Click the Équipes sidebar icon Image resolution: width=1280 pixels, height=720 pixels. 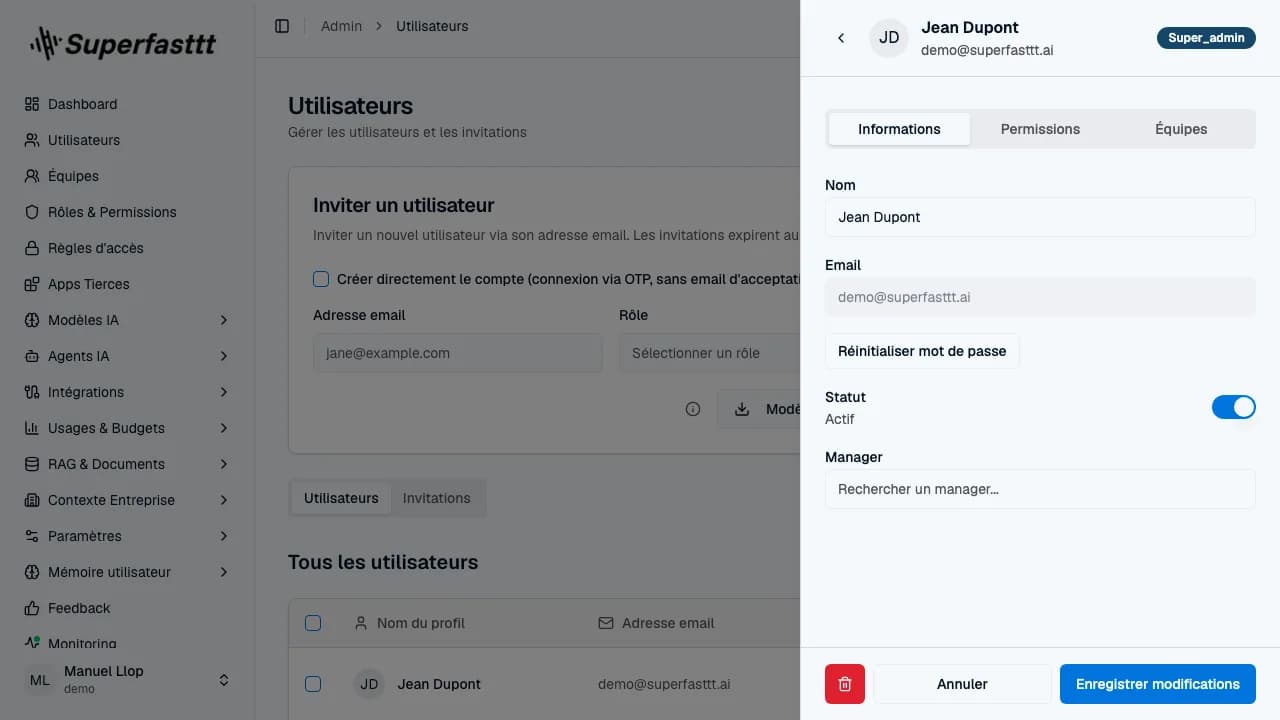[32, 176]
